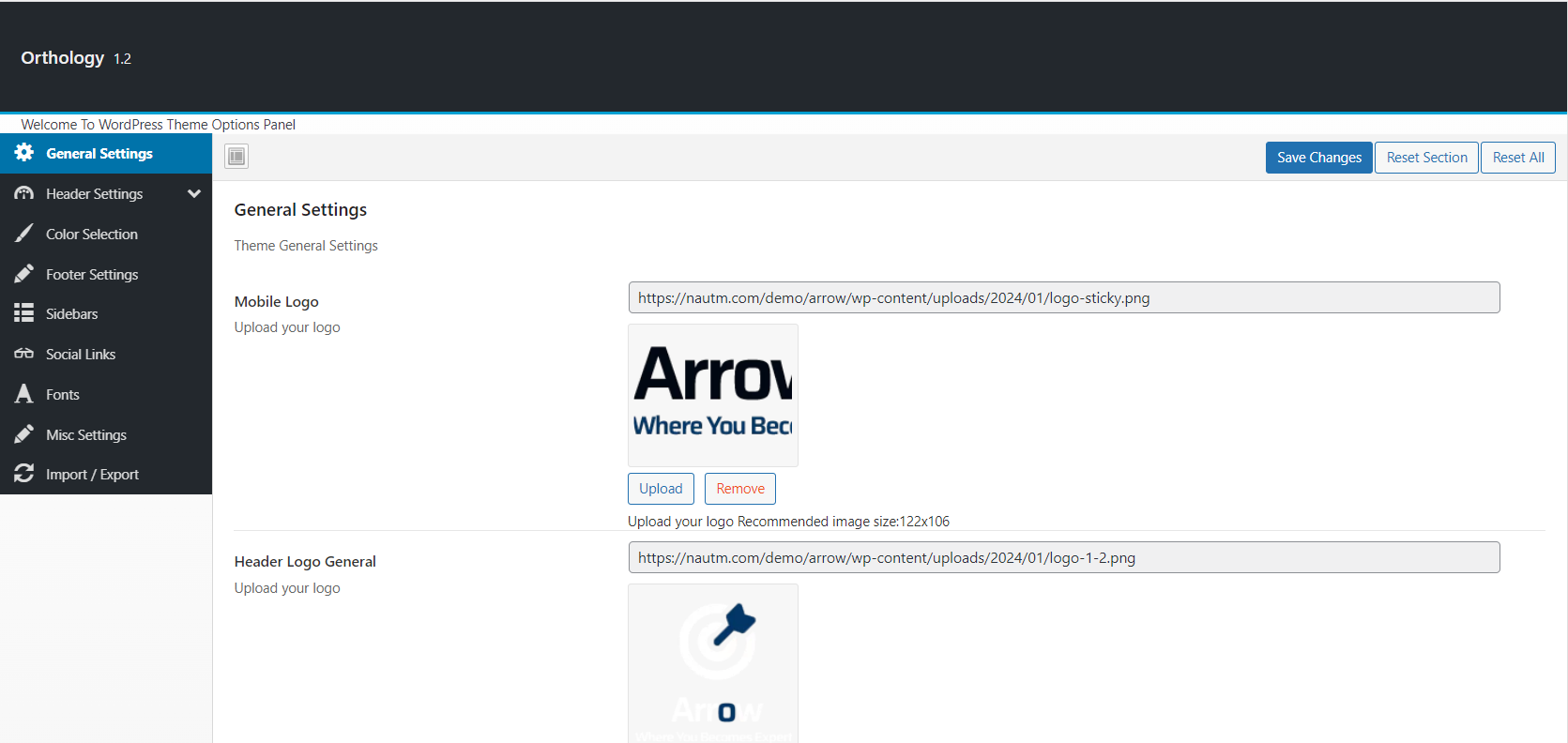This screenshot has height=743, width=1568.
Task: Open the Sidebars settings section
Action: coord(72,314)
